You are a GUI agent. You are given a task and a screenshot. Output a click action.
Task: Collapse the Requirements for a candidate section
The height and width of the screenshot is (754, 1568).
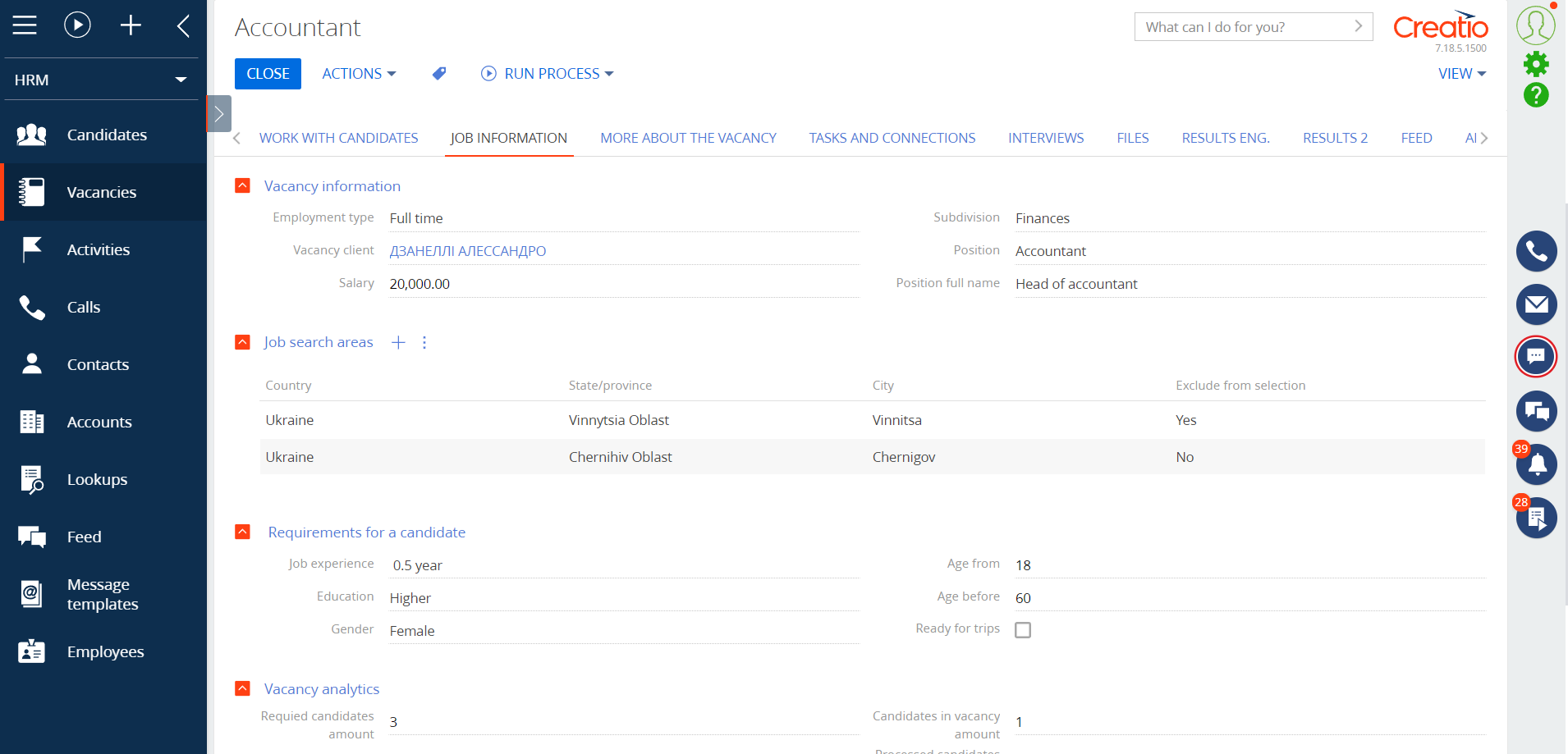[x=242, y=531]
